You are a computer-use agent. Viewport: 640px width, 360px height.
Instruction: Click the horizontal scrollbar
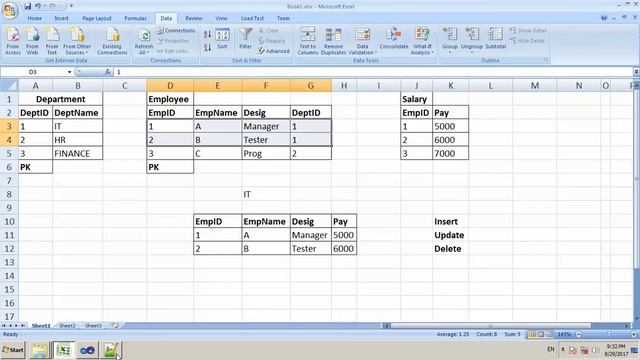[x=491, y=326]
